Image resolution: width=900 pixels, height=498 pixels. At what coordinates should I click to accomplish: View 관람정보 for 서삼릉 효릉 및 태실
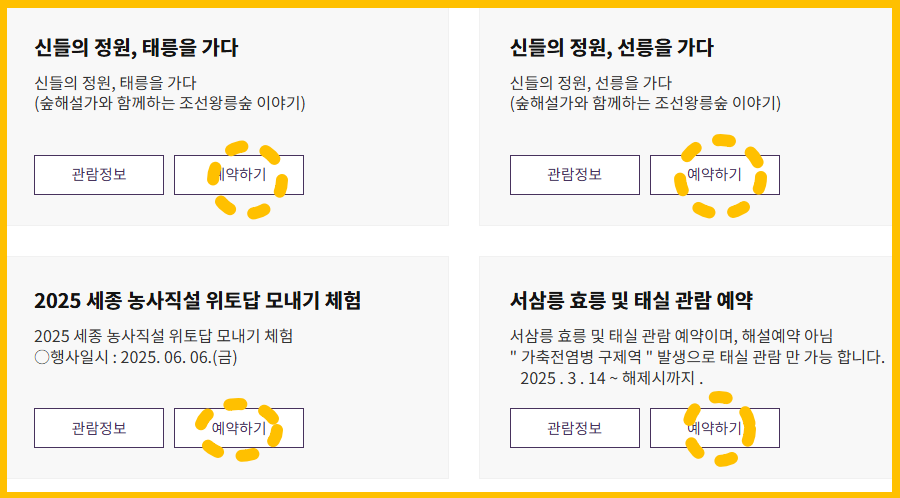click(575, 428)
